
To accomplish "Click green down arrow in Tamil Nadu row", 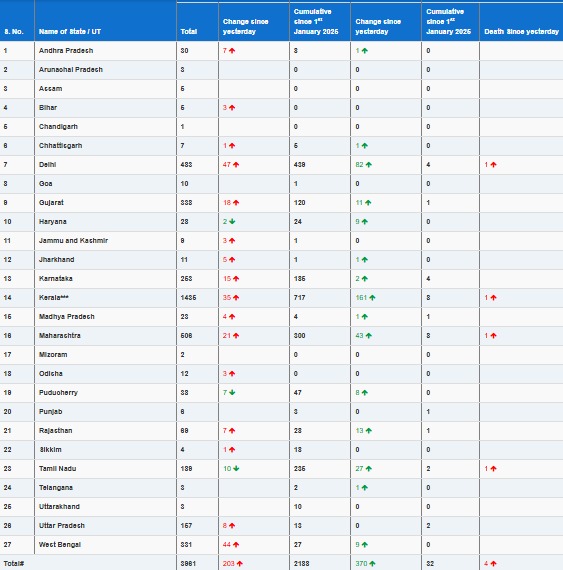I will click(236, 469).
